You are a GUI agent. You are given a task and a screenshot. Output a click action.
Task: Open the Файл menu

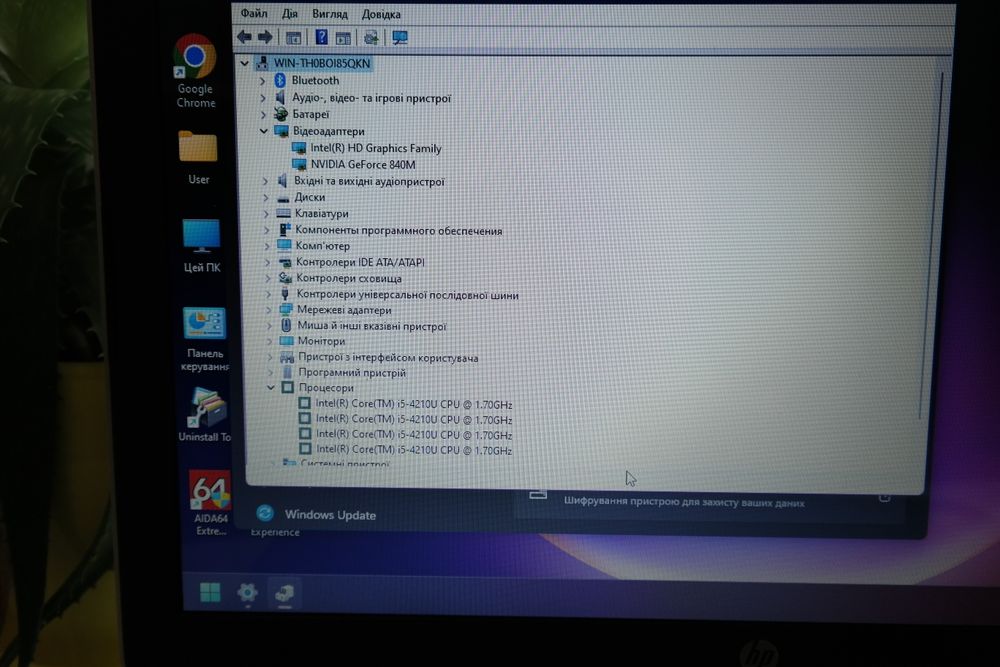(254, 13)
